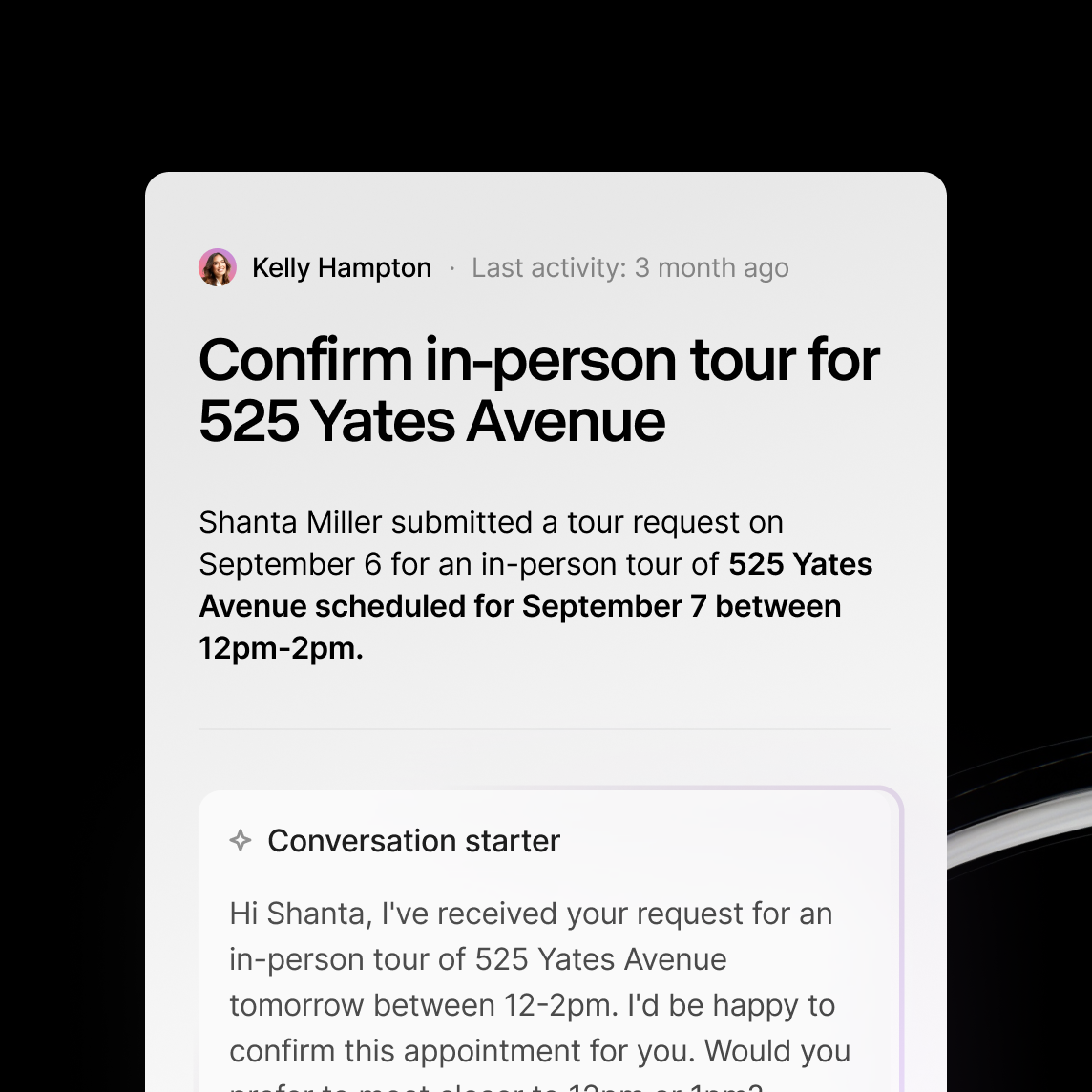
Task: Click the horizontal divider below the description
Action: click(x=544, y=729)
